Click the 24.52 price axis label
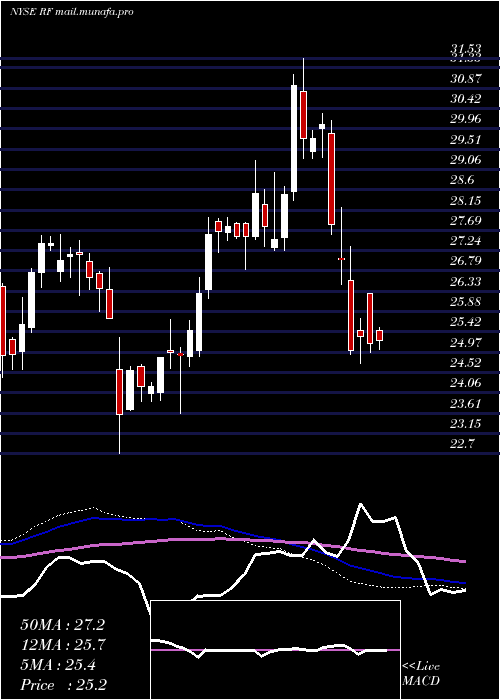 pyautogui.click(x=466, y=362)
